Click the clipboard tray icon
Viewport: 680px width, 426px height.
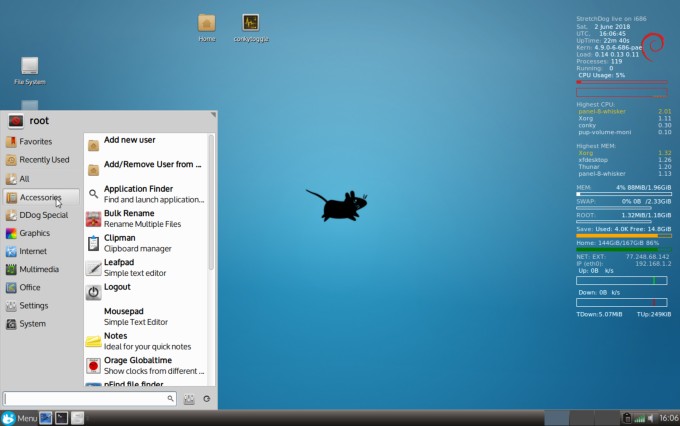[x=627, y=418]
